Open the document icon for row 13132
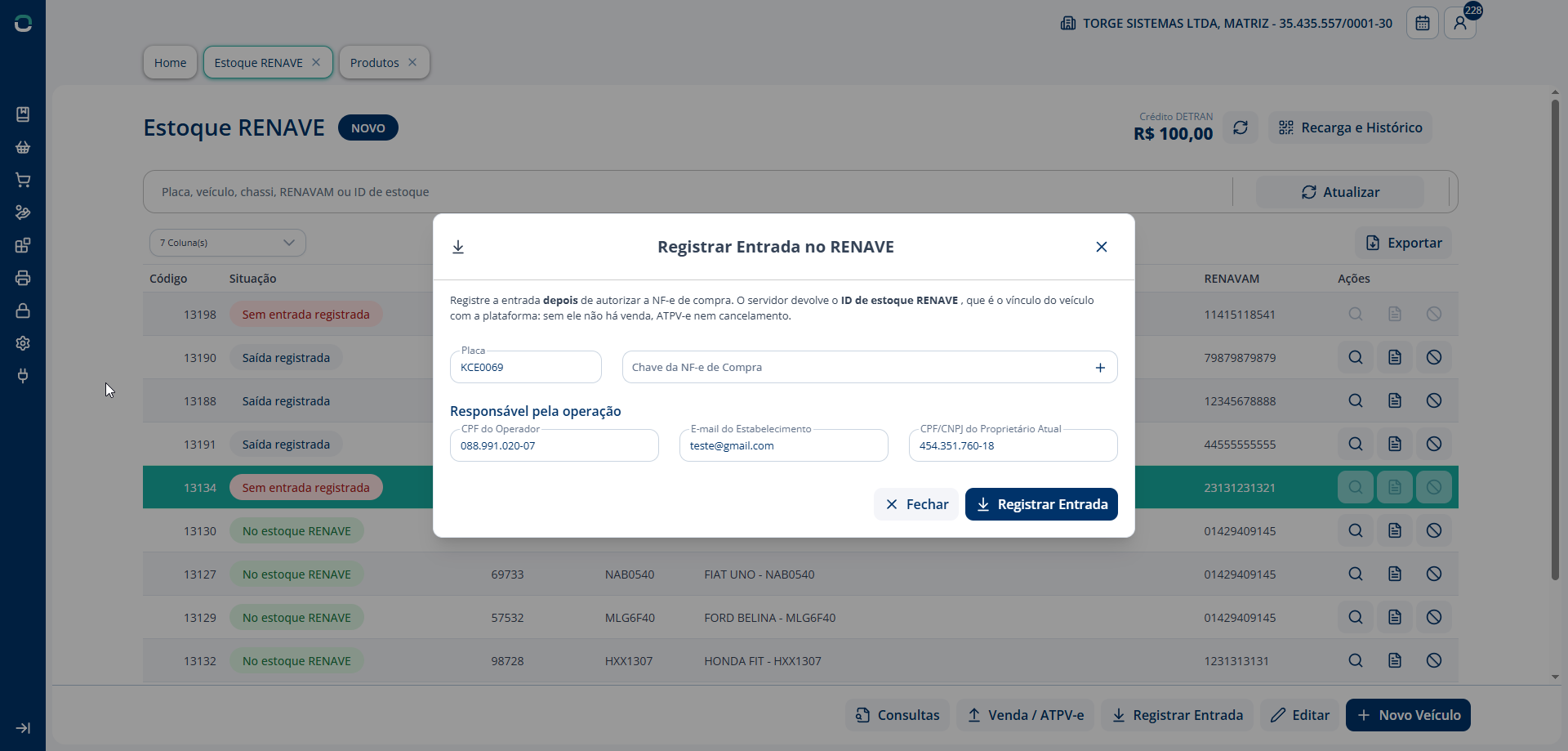1568x751 pixels. point(1395,660)
